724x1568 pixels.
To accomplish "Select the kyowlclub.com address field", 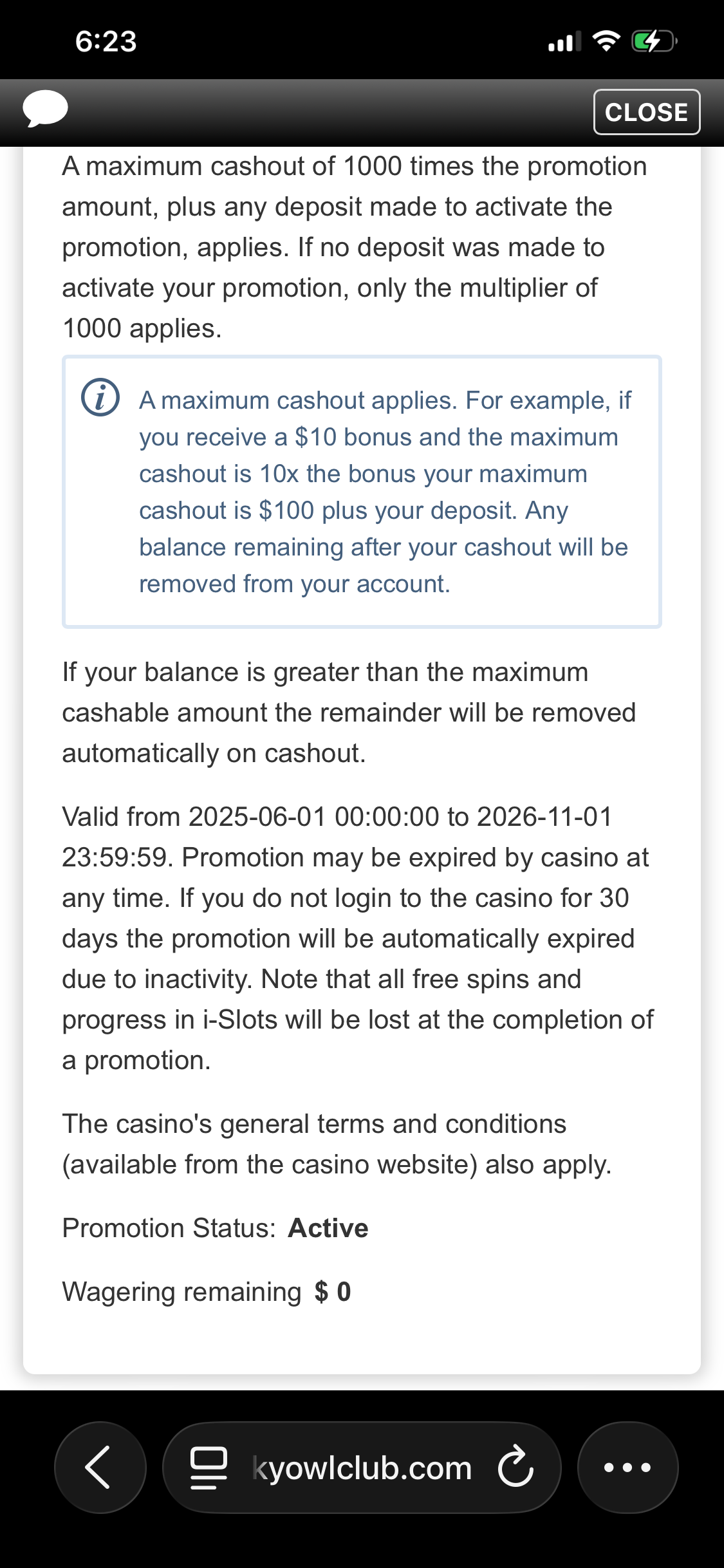I will pos(362,1468).
